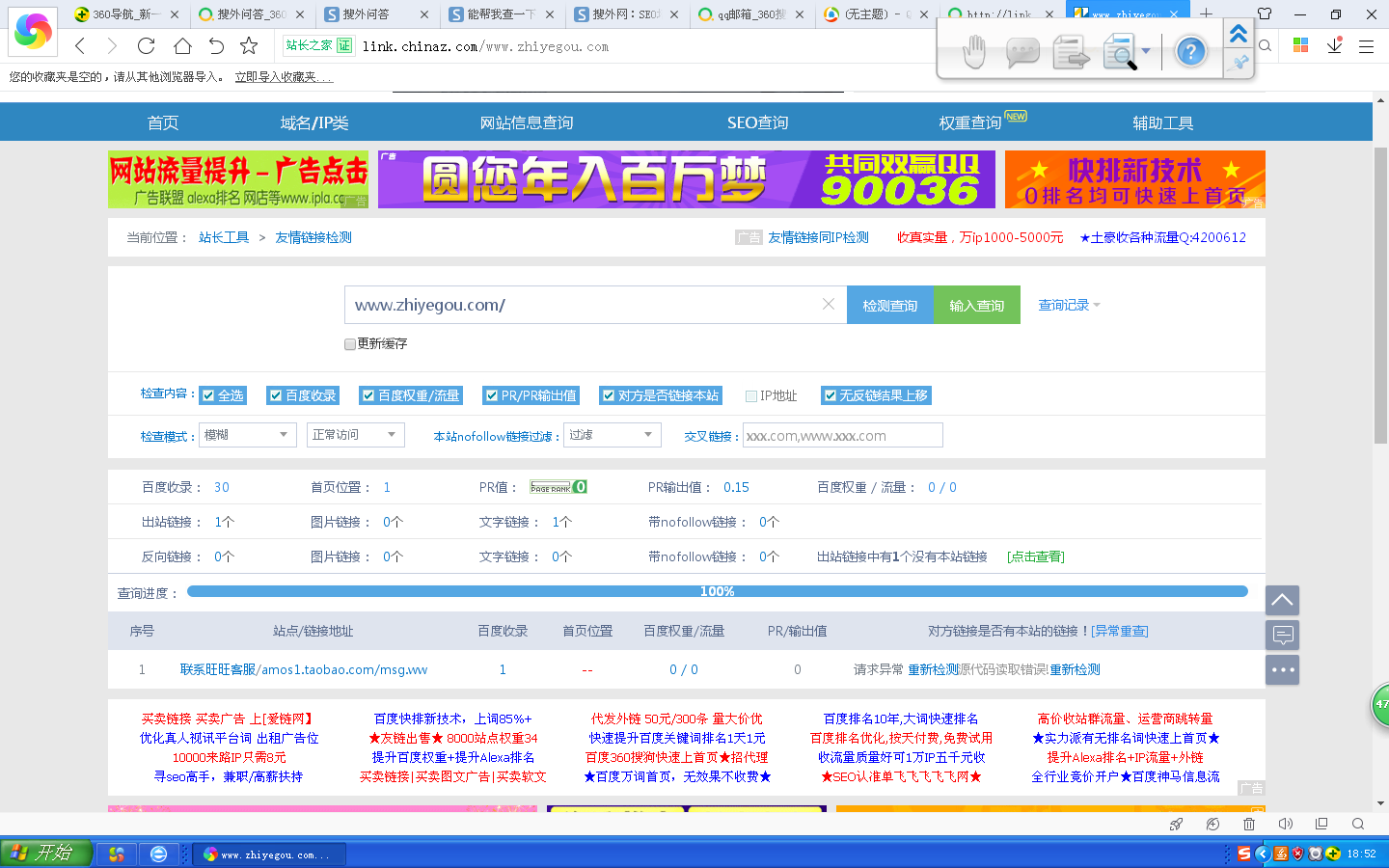Click the browser forward arrow
Image resolution: width=1389 pixels, height=868 pixels.
coord(112,46)
